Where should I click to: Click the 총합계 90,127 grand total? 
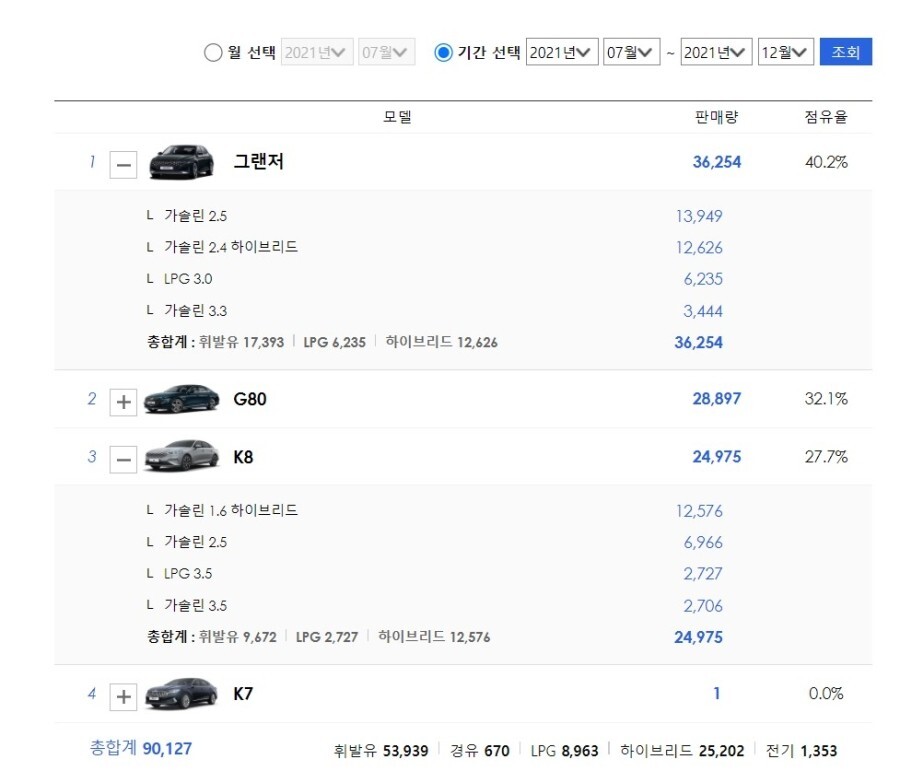[x=141, y=749]
